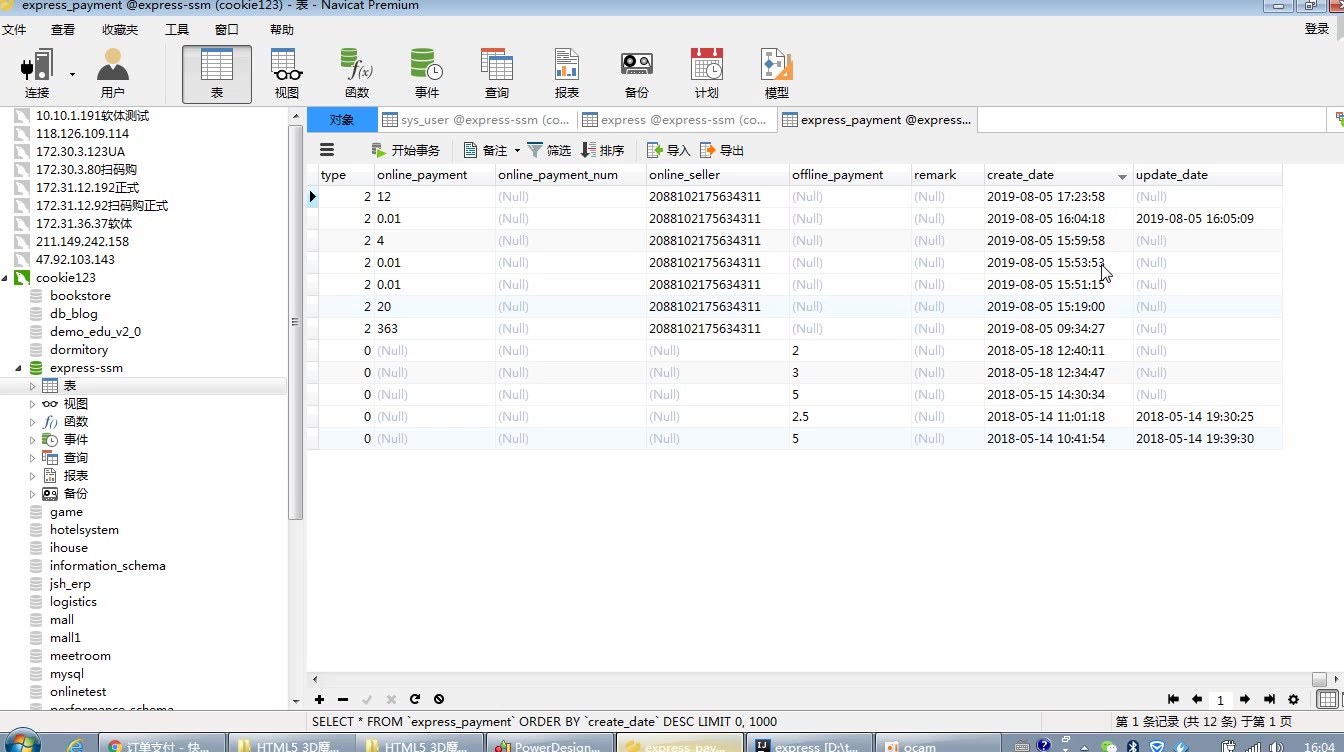This screenshot has height=752, width=1344.
Task: Go to the next page of records
Action: click(1244, 700)
